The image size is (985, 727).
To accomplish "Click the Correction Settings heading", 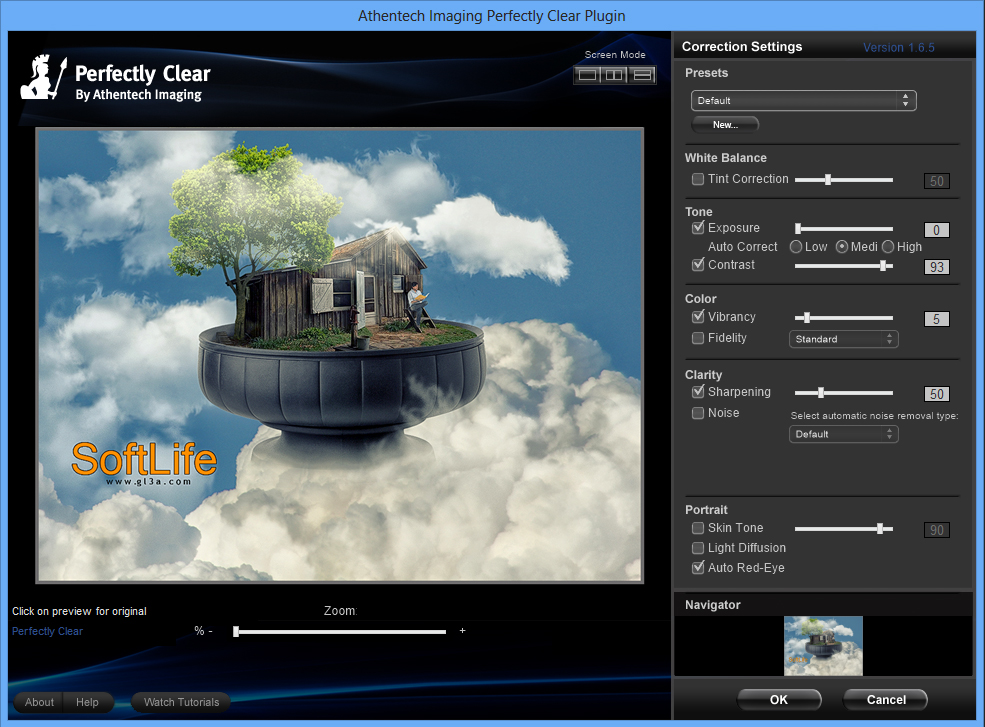I will 742,46.
